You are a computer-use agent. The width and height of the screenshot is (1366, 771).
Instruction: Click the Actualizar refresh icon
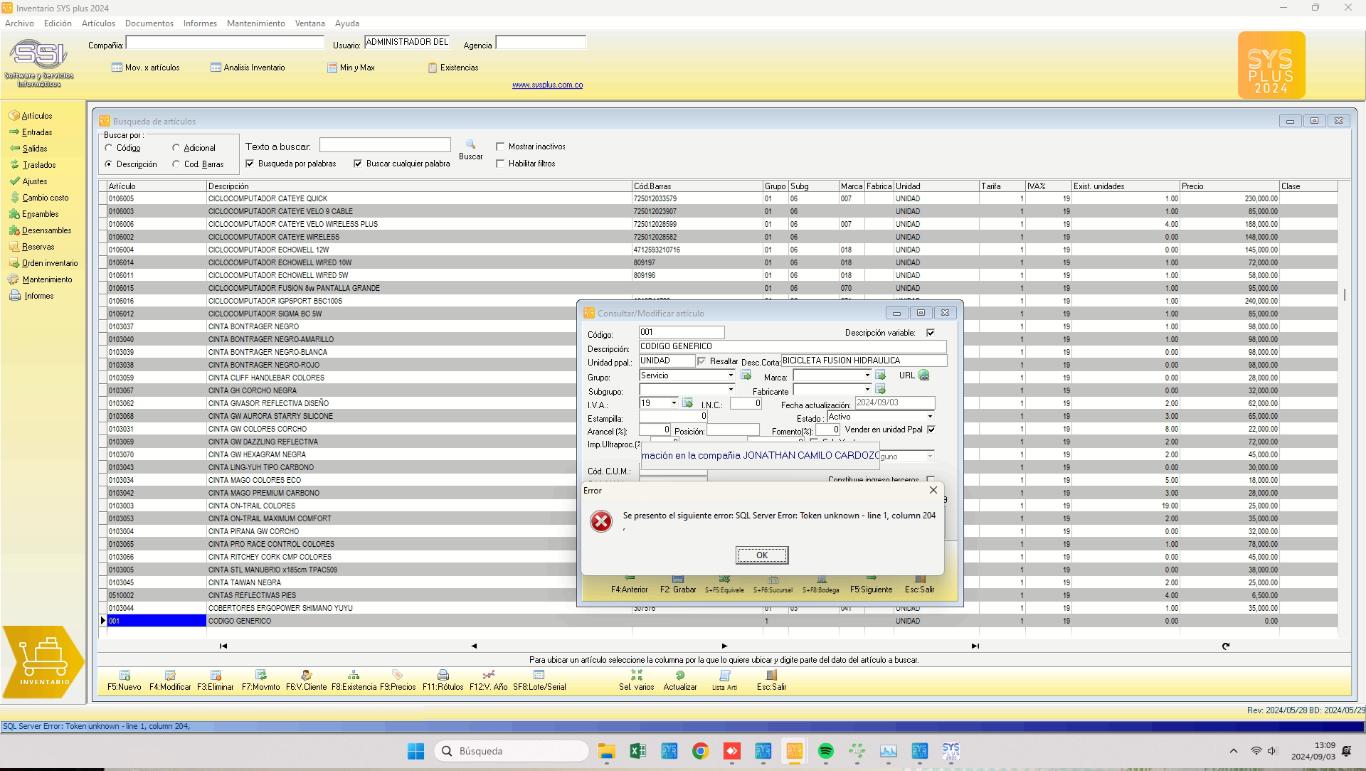click(x=680, y=675)
